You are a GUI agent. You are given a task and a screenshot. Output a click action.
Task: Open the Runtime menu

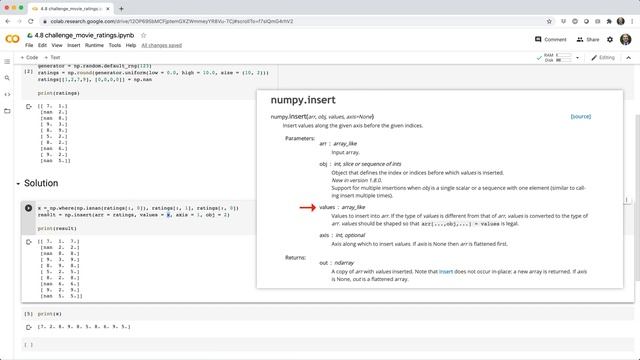94,45
